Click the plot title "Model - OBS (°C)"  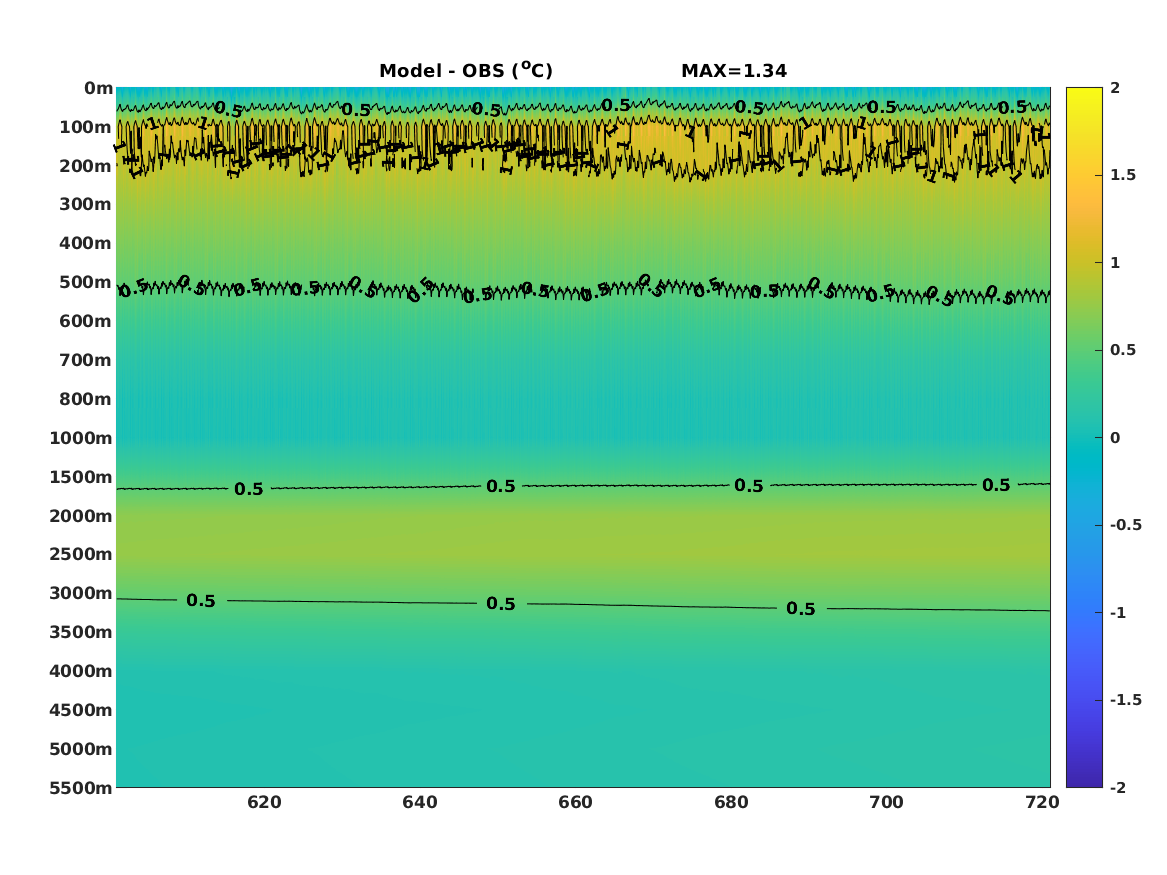coord(466,70)
